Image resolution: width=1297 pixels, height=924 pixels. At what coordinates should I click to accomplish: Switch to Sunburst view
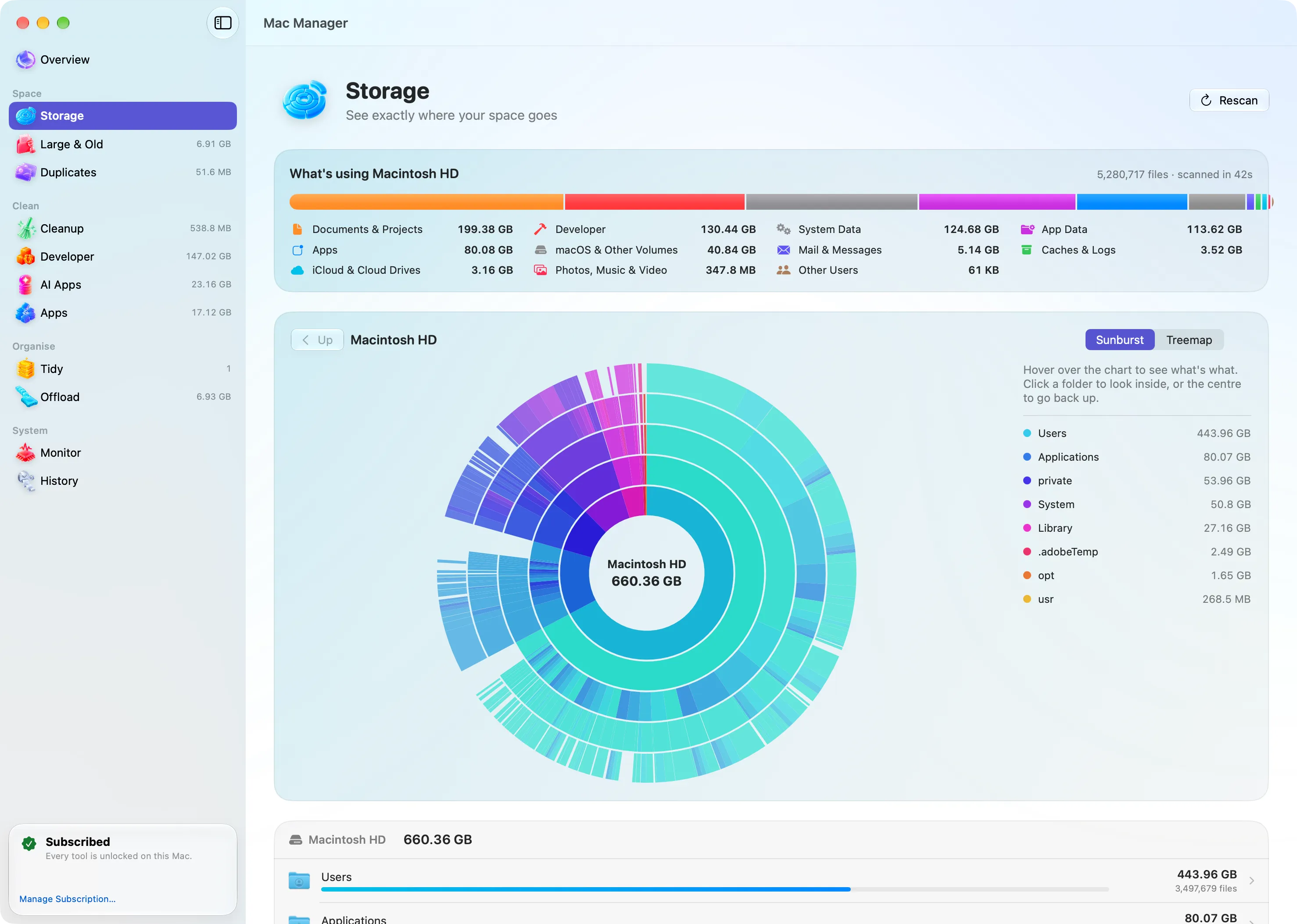(1119, 340)
